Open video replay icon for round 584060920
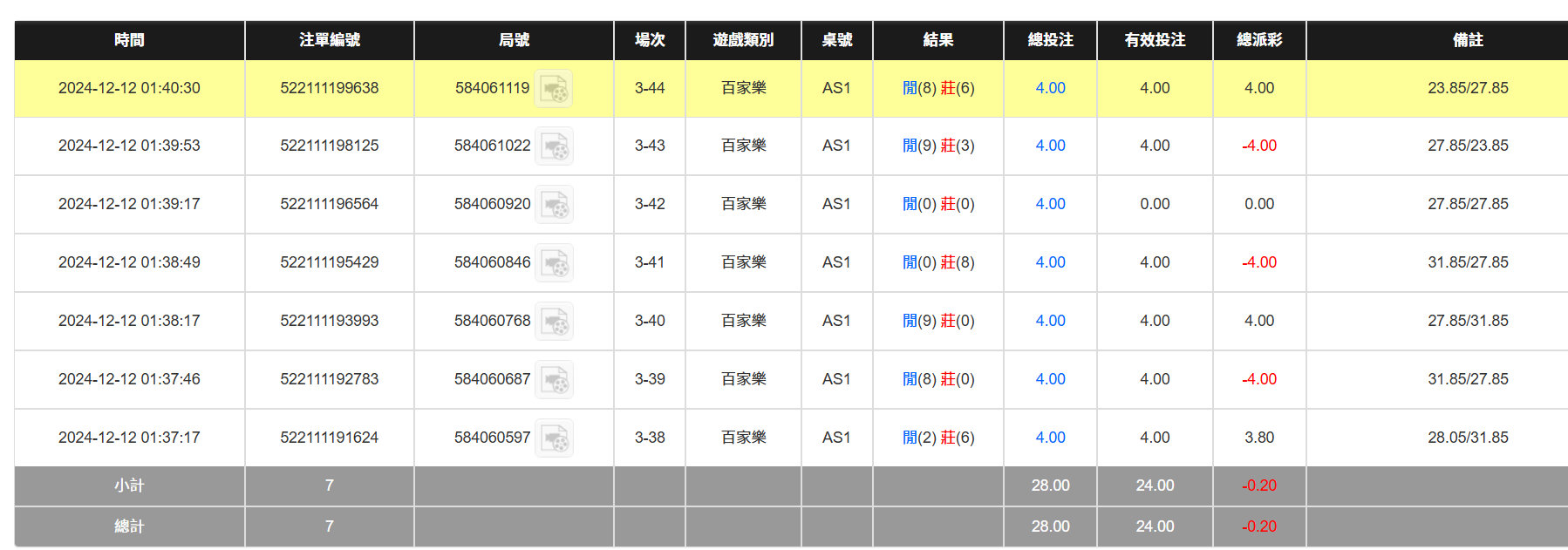 click(x=553, y=205)
